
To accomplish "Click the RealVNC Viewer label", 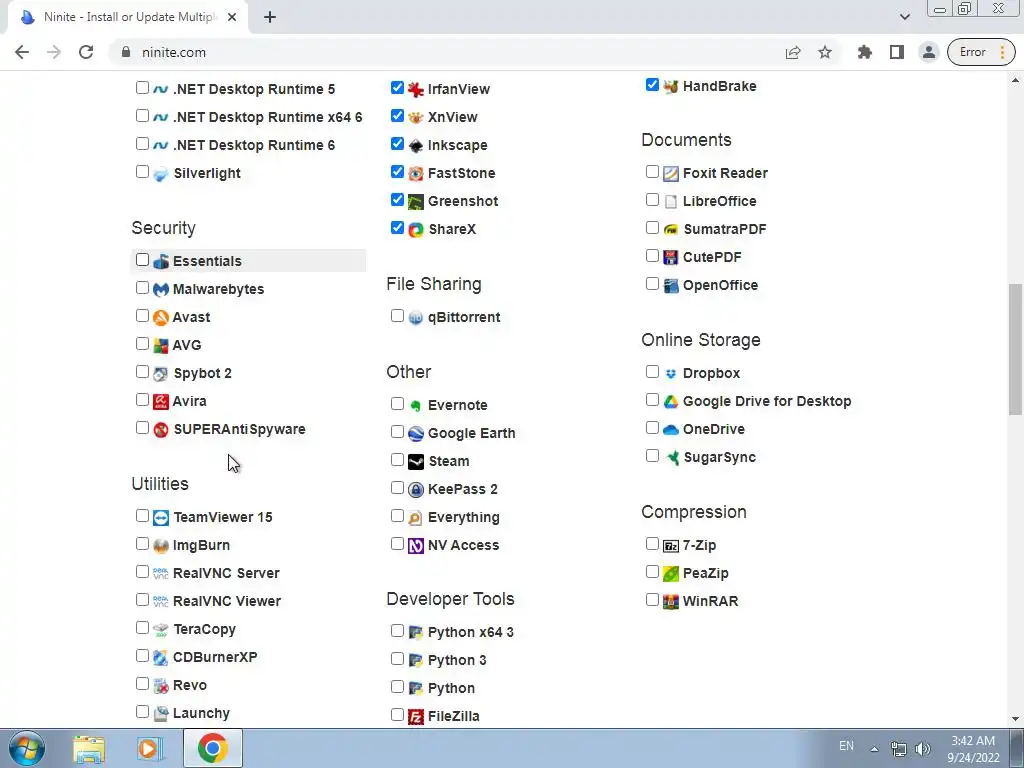I will (x=227, y=601).
